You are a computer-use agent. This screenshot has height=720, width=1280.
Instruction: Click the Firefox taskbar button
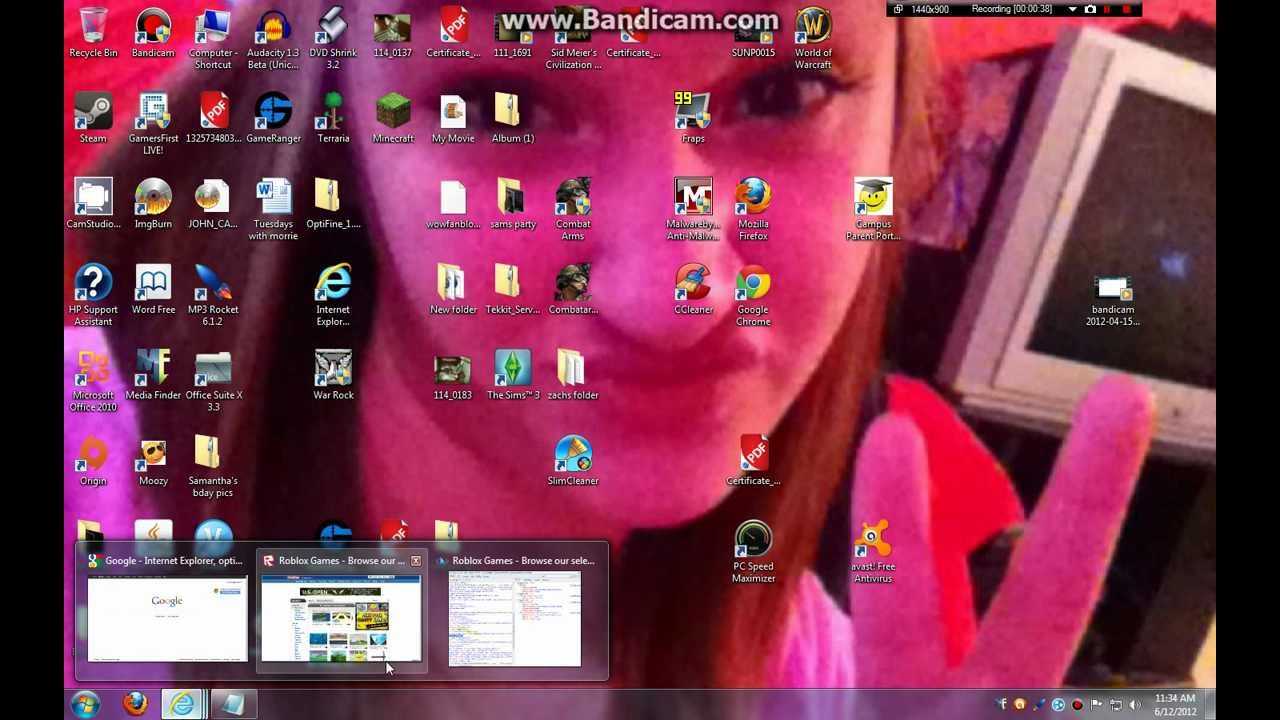coord(135,704)
